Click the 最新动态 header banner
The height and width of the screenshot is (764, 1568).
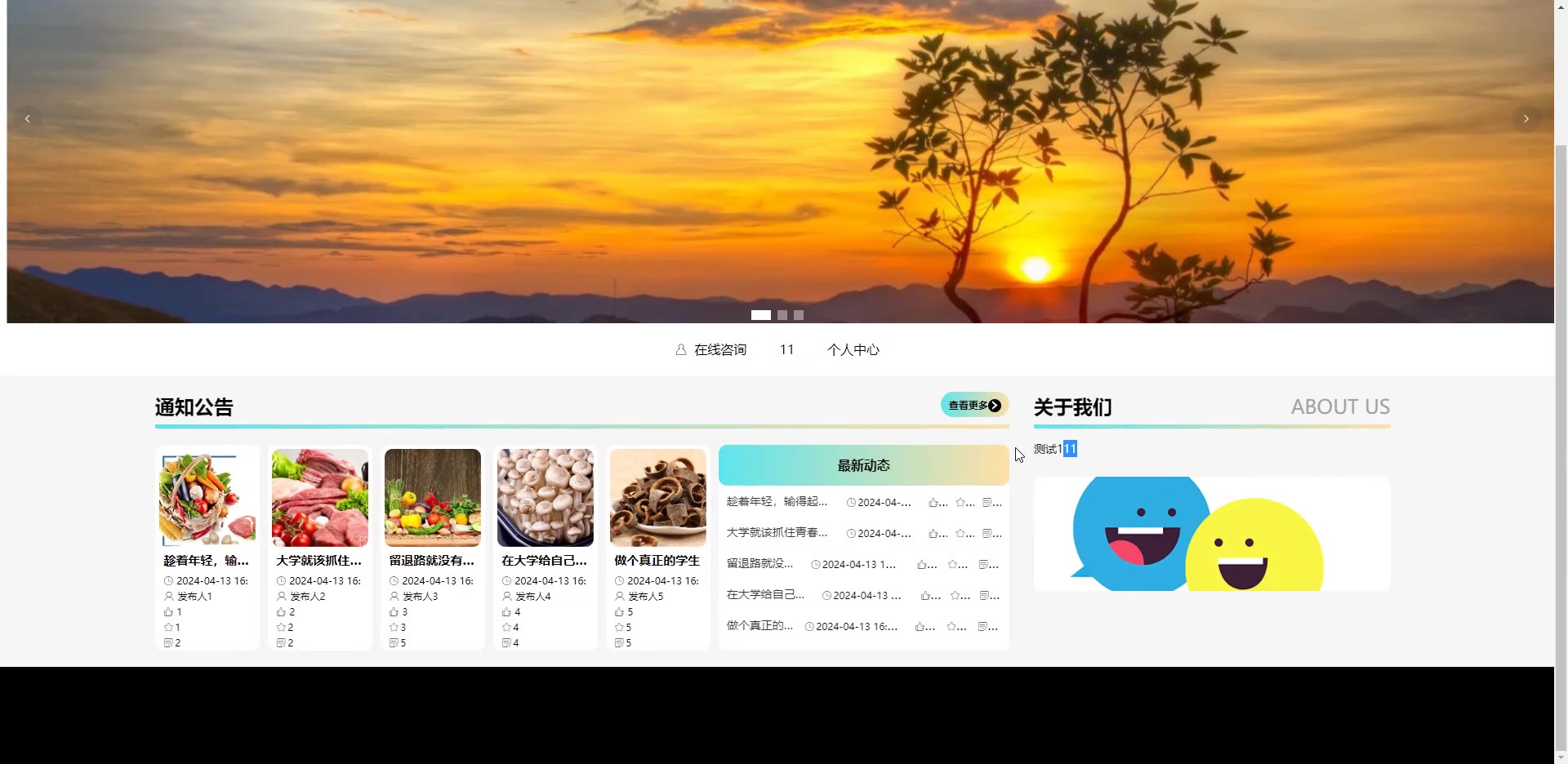coord(863,465)
